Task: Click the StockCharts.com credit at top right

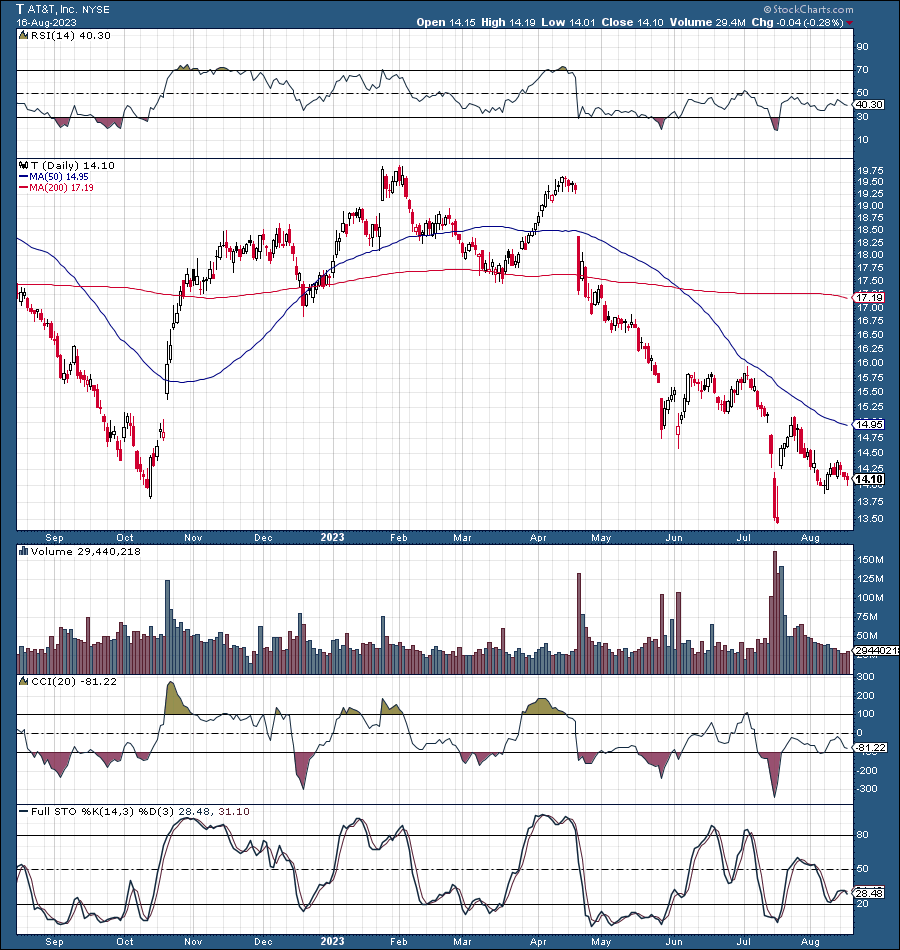Action: tap(808, 9)
